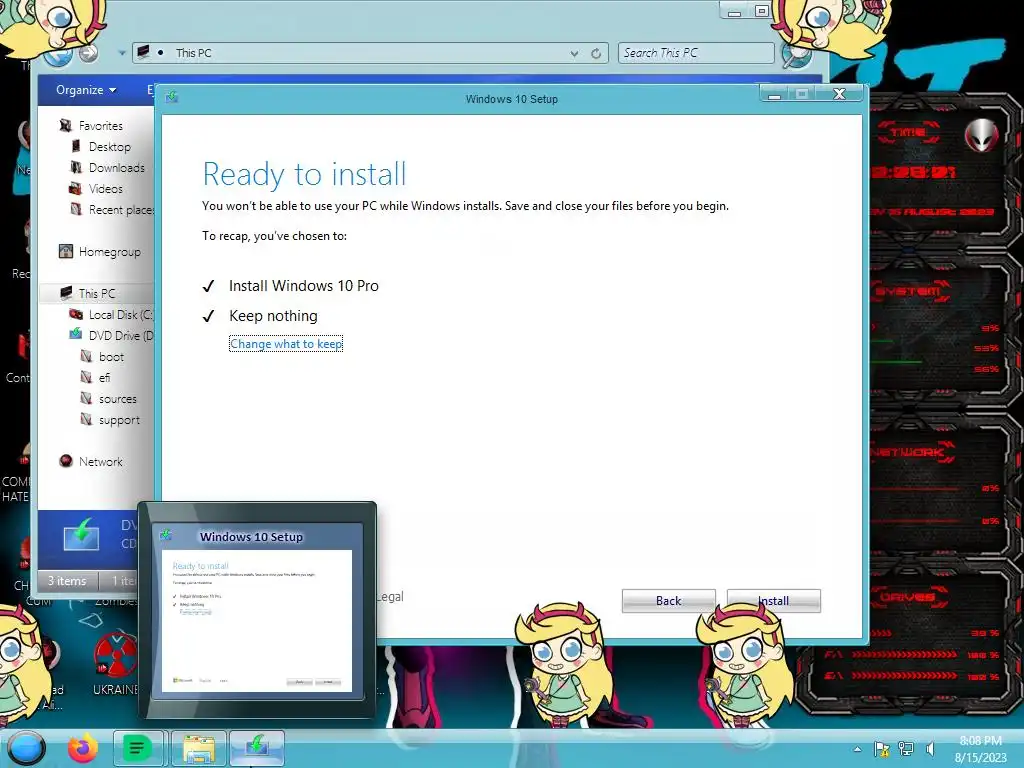Screen dimensions: 1024x768
Task: Click the Explorer forward navigation arrow
Action: click(89, 54)
